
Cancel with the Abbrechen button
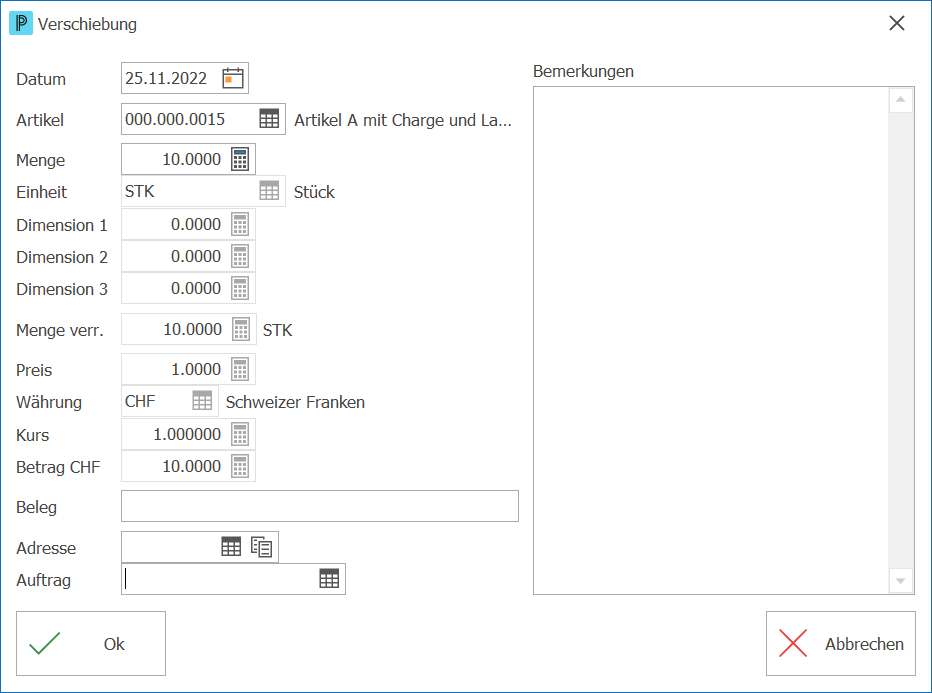pyautogui.click(x=841, y=644)
